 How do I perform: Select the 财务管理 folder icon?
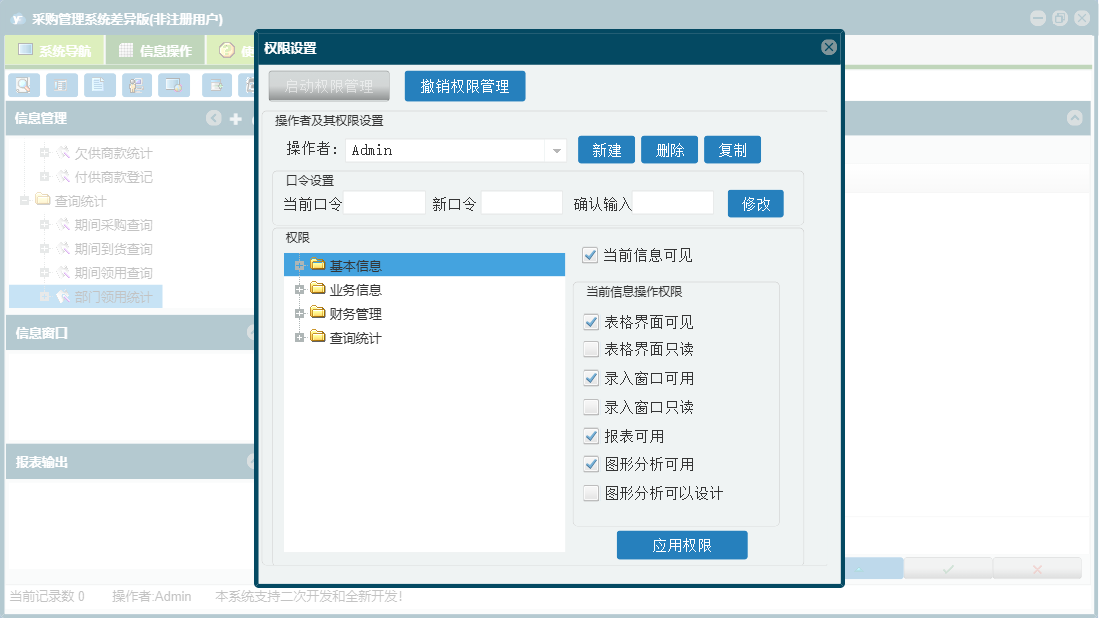[x=318, y=313]
